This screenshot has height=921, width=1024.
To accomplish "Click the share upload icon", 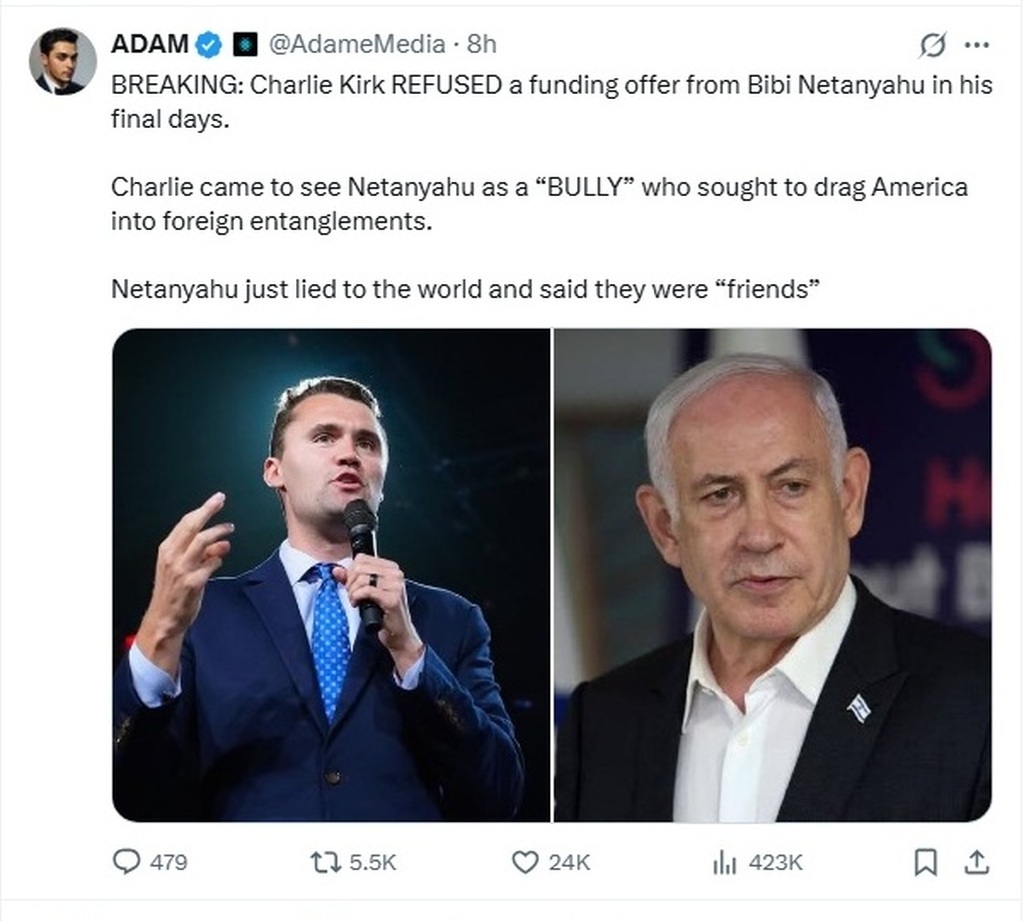I will 976,861.
